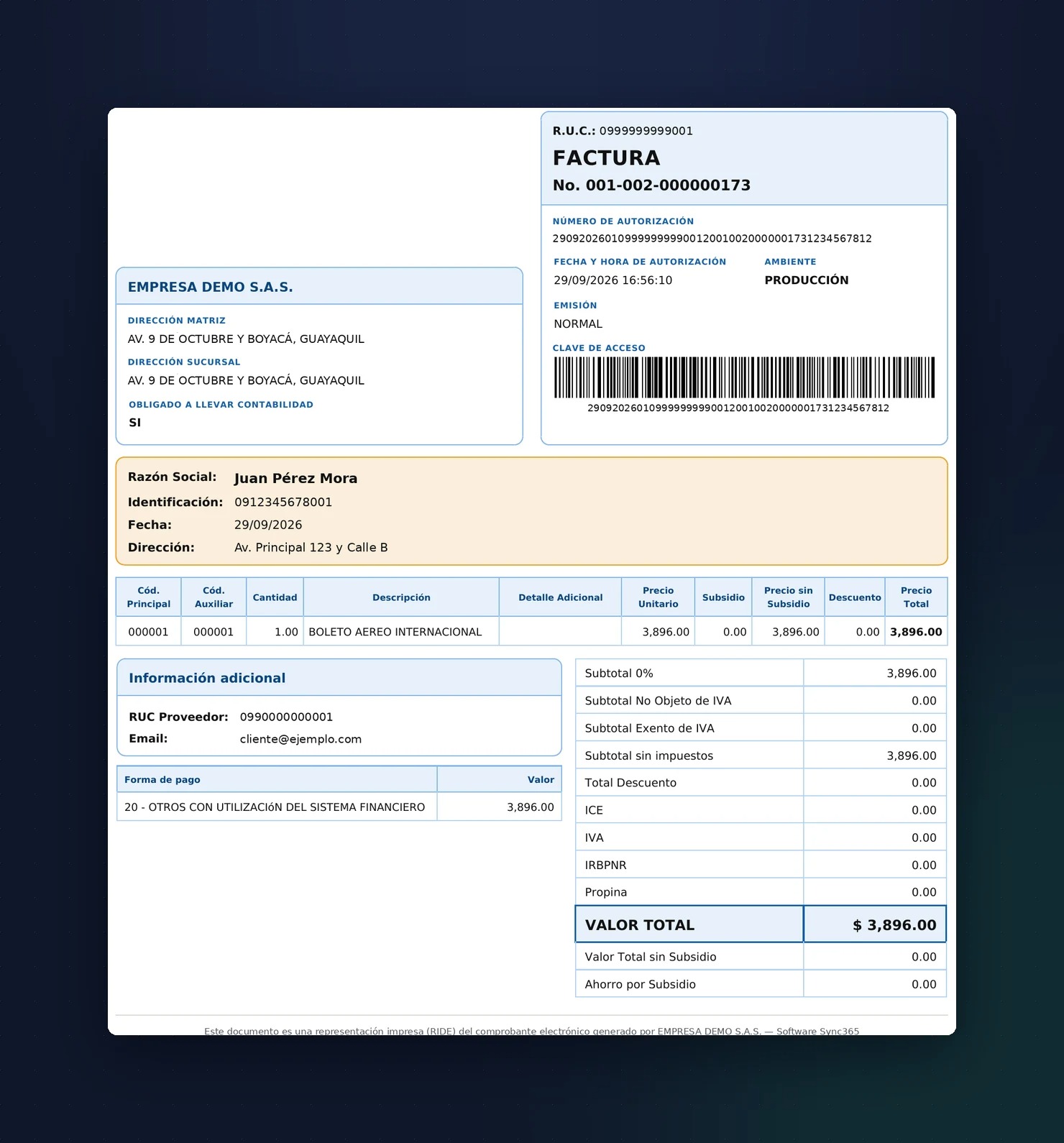Click the customer Identificación number
1064x1143 pixels.
coord(283,502)
